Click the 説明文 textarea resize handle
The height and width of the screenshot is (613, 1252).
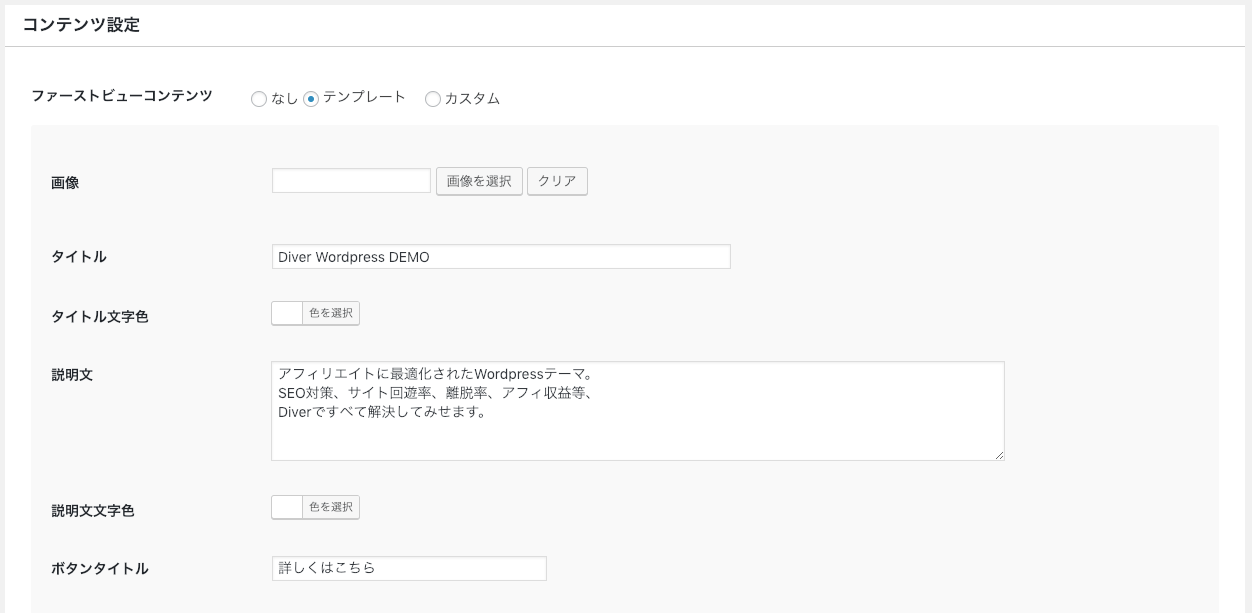point(998,454)
